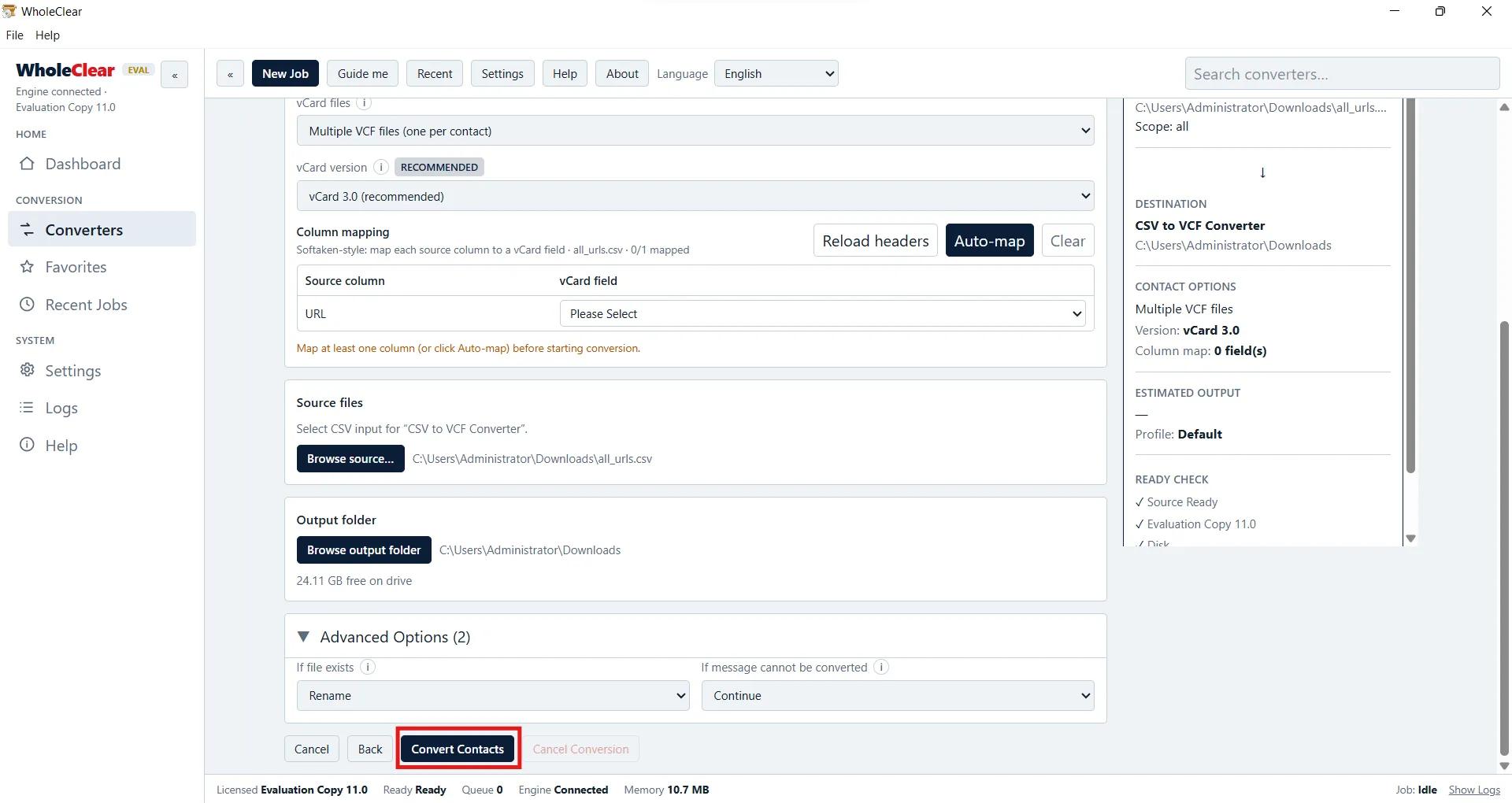Click Reload headers button
The image size is (1512, 803).
click(876, 241)
